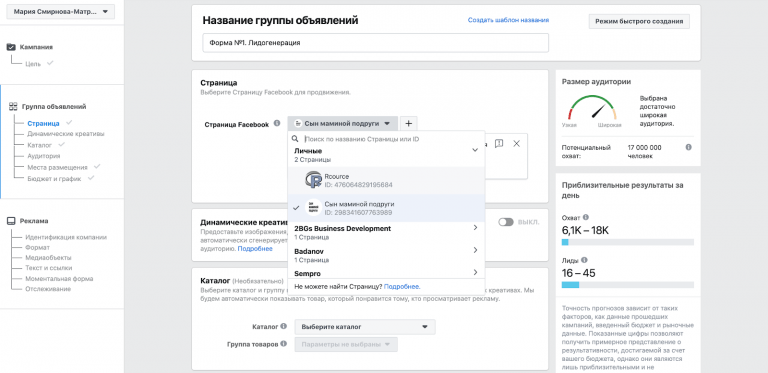Click the Лиды estimate bar
Screen dimensions: 768x373
627,285
